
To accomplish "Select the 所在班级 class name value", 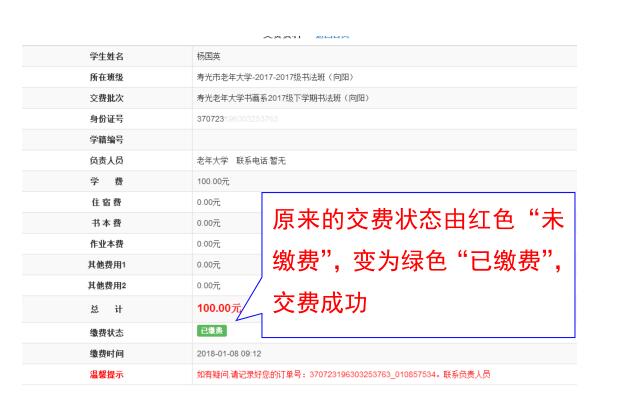I will (x=275, y=77).
